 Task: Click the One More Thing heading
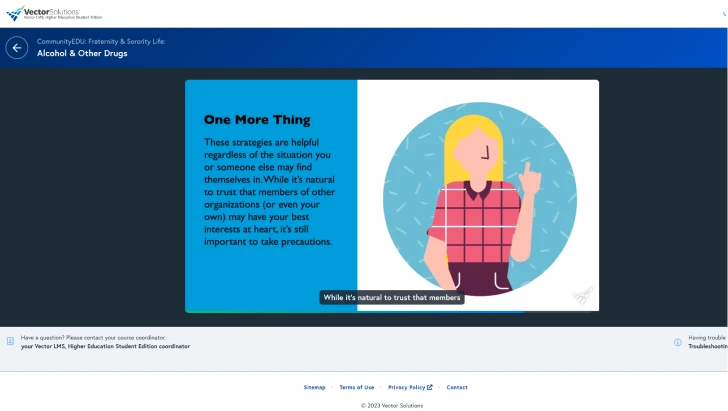(257, 120)
